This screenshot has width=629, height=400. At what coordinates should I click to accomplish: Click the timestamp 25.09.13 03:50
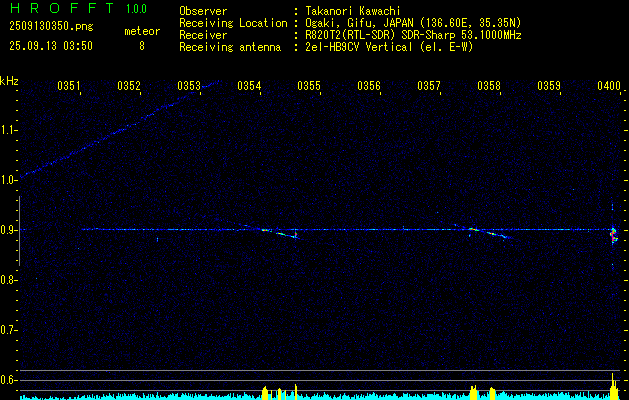tap(51, 46)
